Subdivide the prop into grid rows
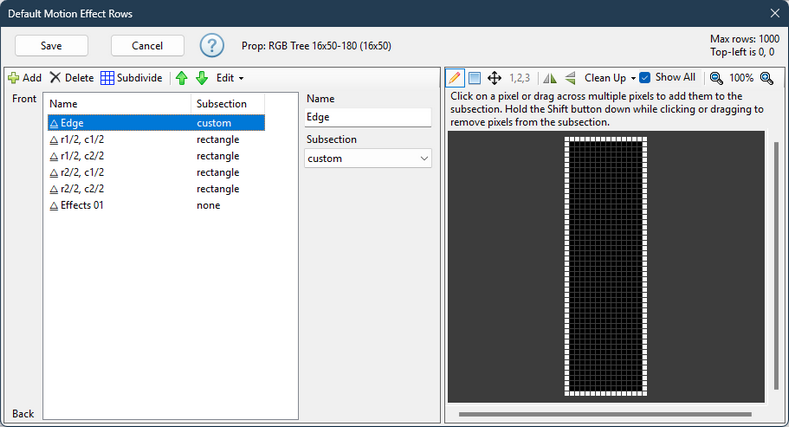Screen dimensions: 789x427 (131, 78)
